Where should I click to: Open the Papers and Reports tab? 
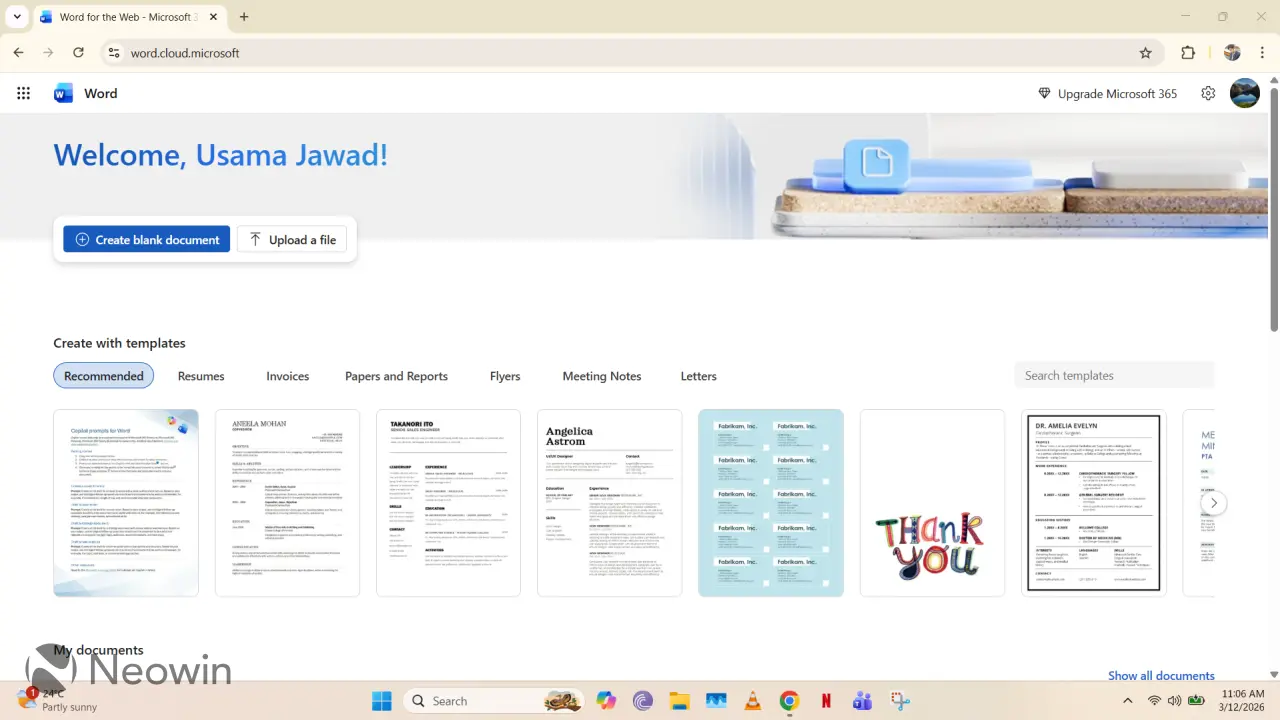396,376
